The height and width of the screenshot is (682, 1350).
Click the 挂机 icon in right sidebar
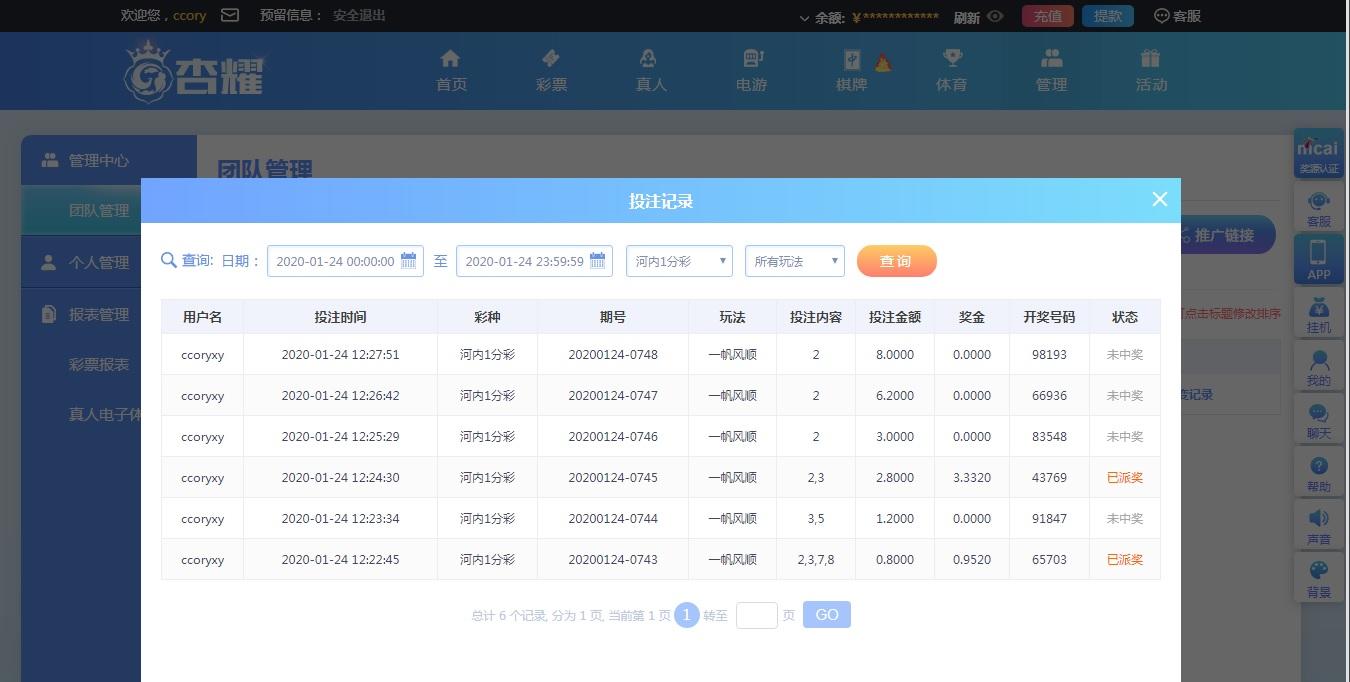pyautogui.click(x=1318, y=313)
